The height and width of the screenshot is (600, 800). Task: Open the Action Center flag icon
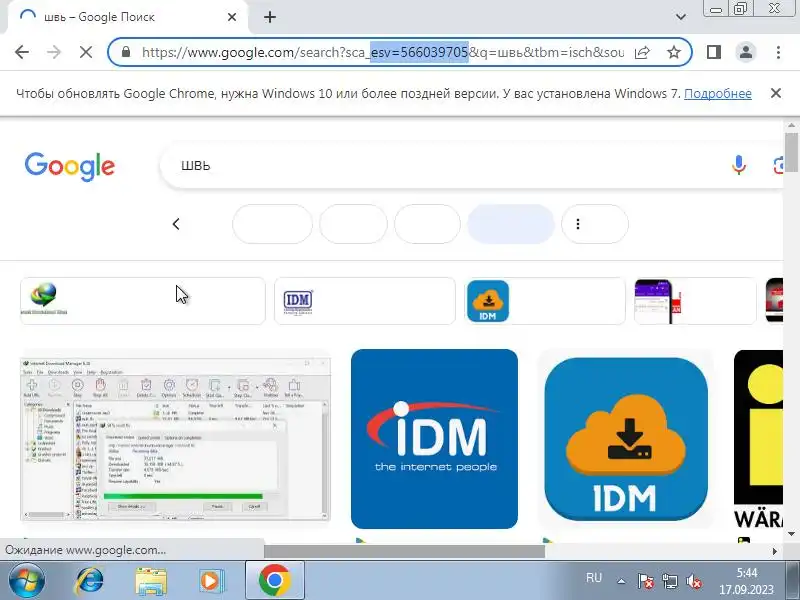[x=646, y=581]
